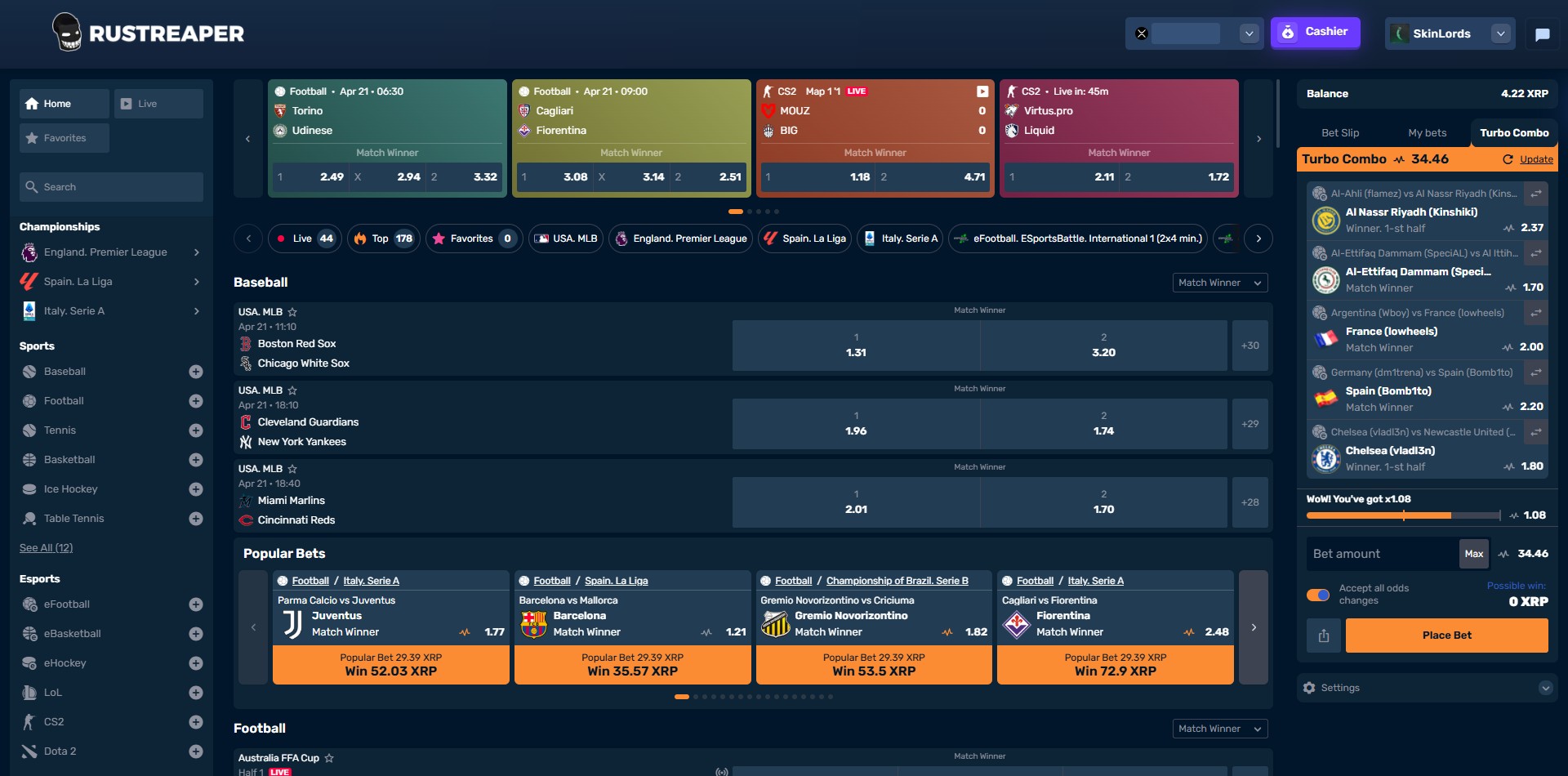1568x776 pixels.
Task: Add eFootball with its plus icon
Action: coord(196,604)
